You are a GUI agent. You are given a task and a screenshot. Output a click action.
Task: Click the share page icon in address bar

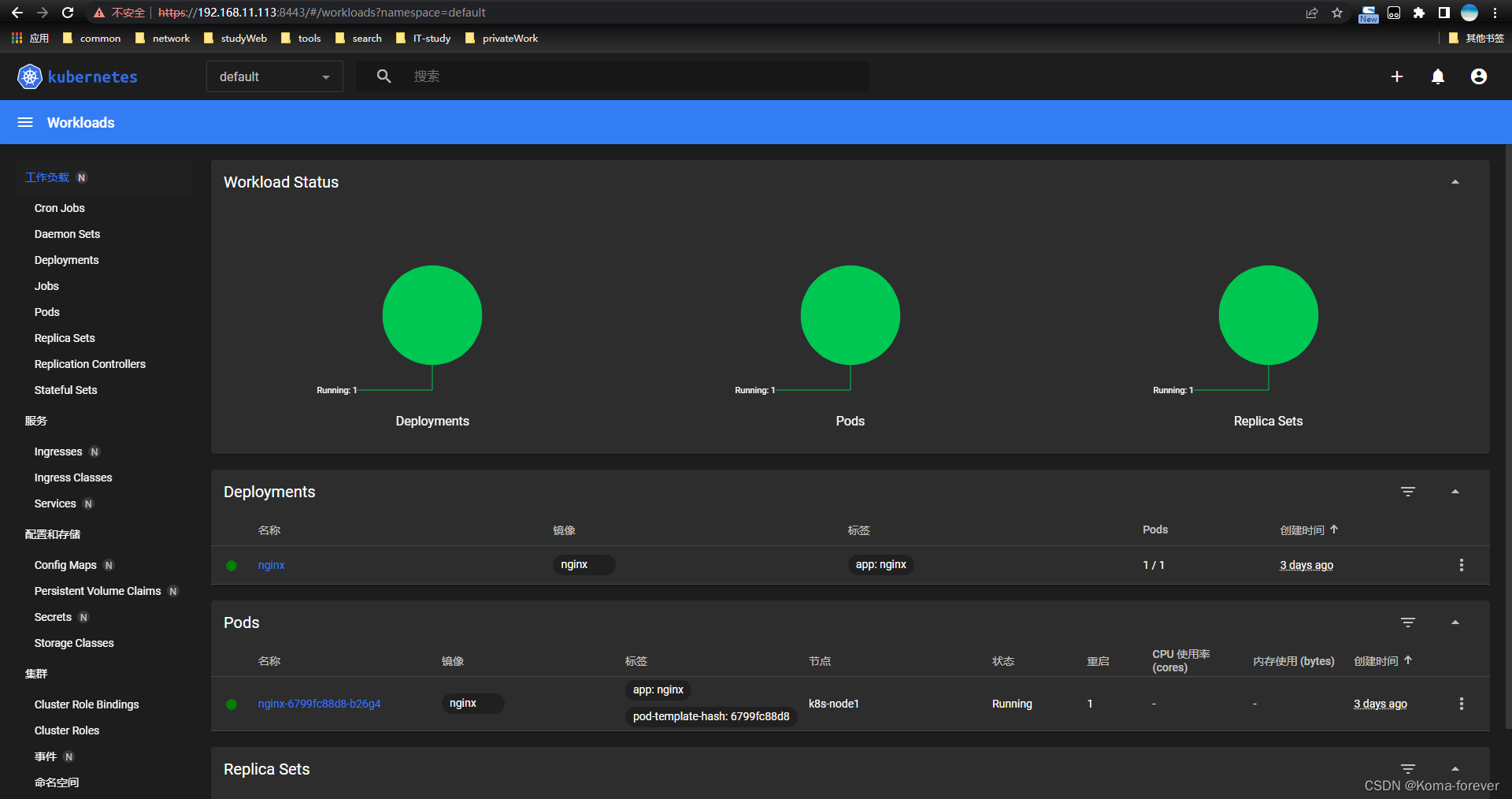[x=1312, y=13]
